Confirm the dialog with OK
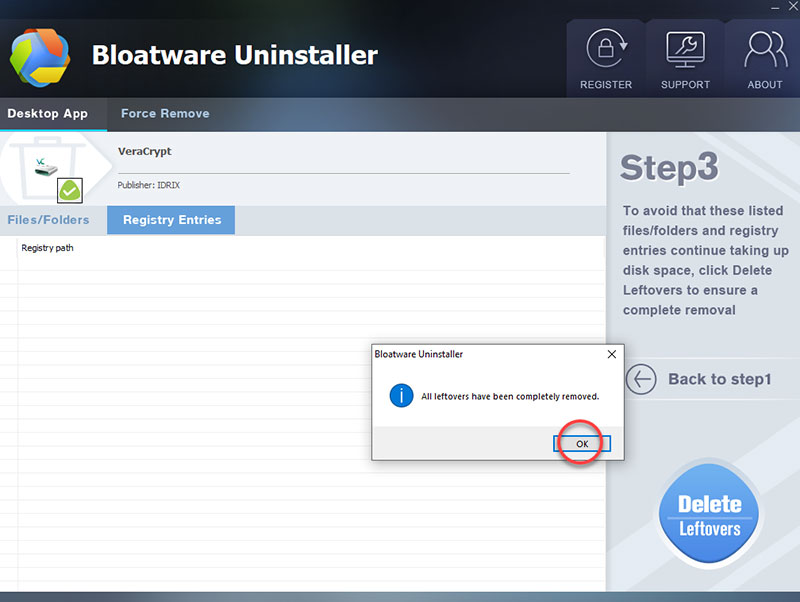Image resolution: width=800 pixels, height=602 pixels. pos(582,444)
